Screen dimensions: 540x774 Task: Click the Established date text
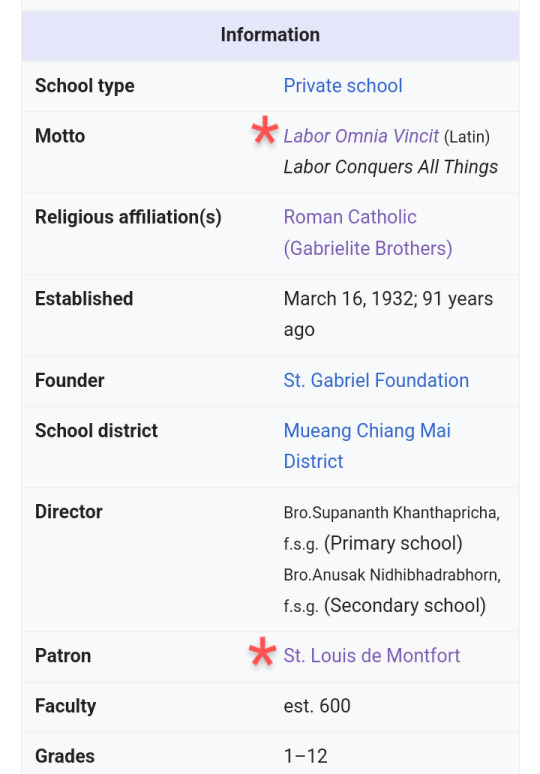pyautogui.click(x=388, y=314)
